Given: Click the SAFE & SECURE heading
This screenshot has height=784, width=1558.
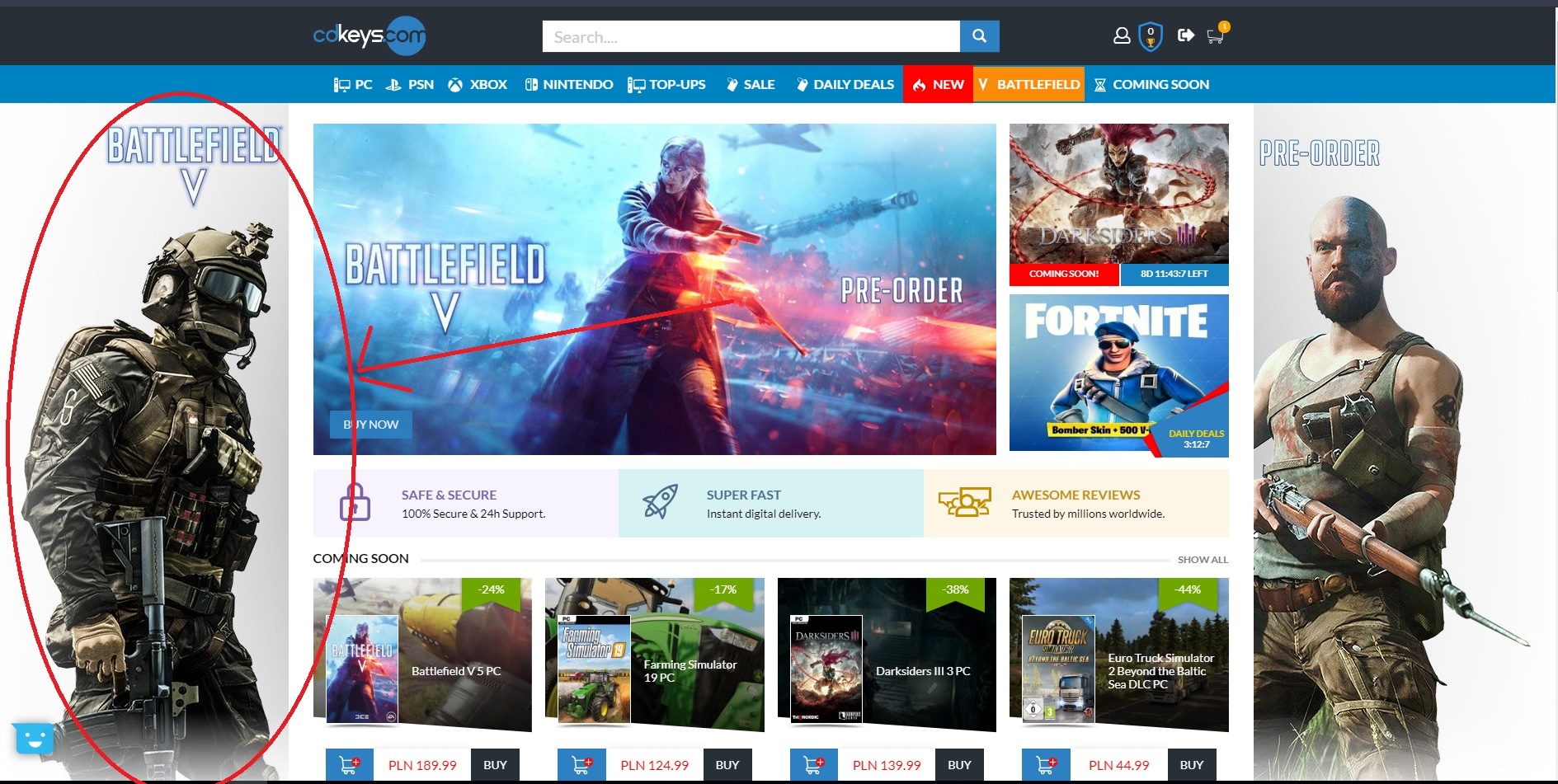Looking at the screenshot, I should coord(449,495).
